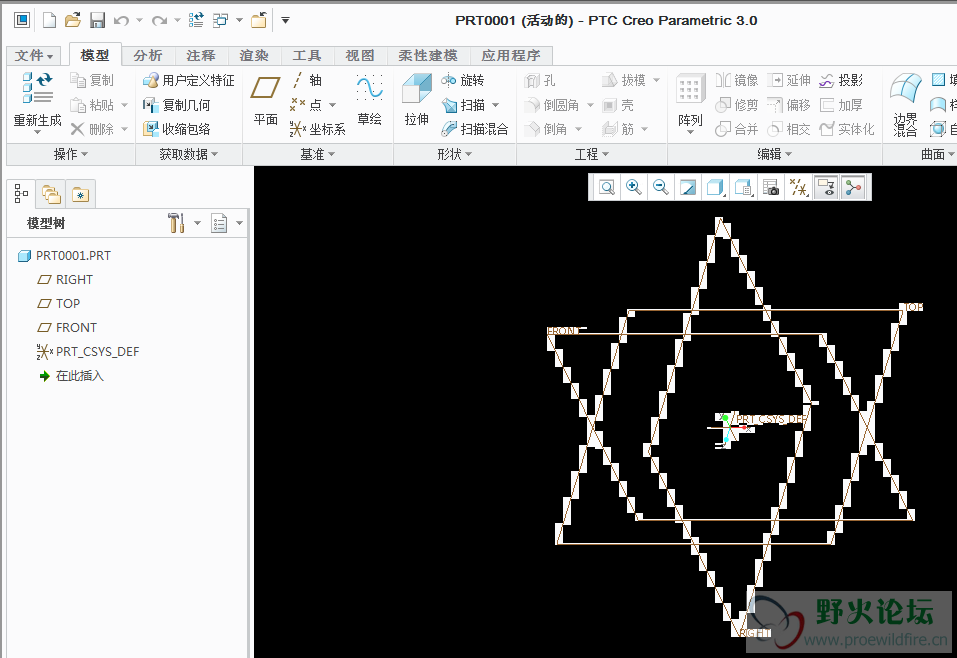This screenshot has width=957, height=658.
Task: Click the 阵列 pattern tool
Action: click(690, 103)
